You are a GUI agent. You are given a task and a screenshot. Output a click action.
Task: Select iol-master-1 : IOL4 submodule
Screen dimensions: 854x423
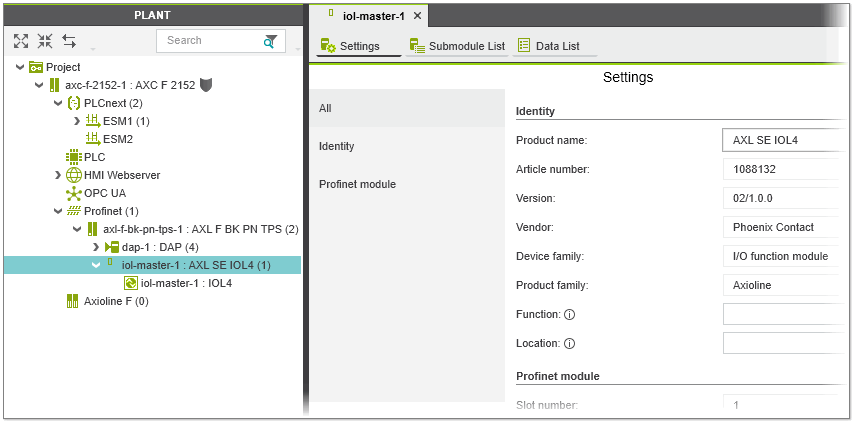186,283
